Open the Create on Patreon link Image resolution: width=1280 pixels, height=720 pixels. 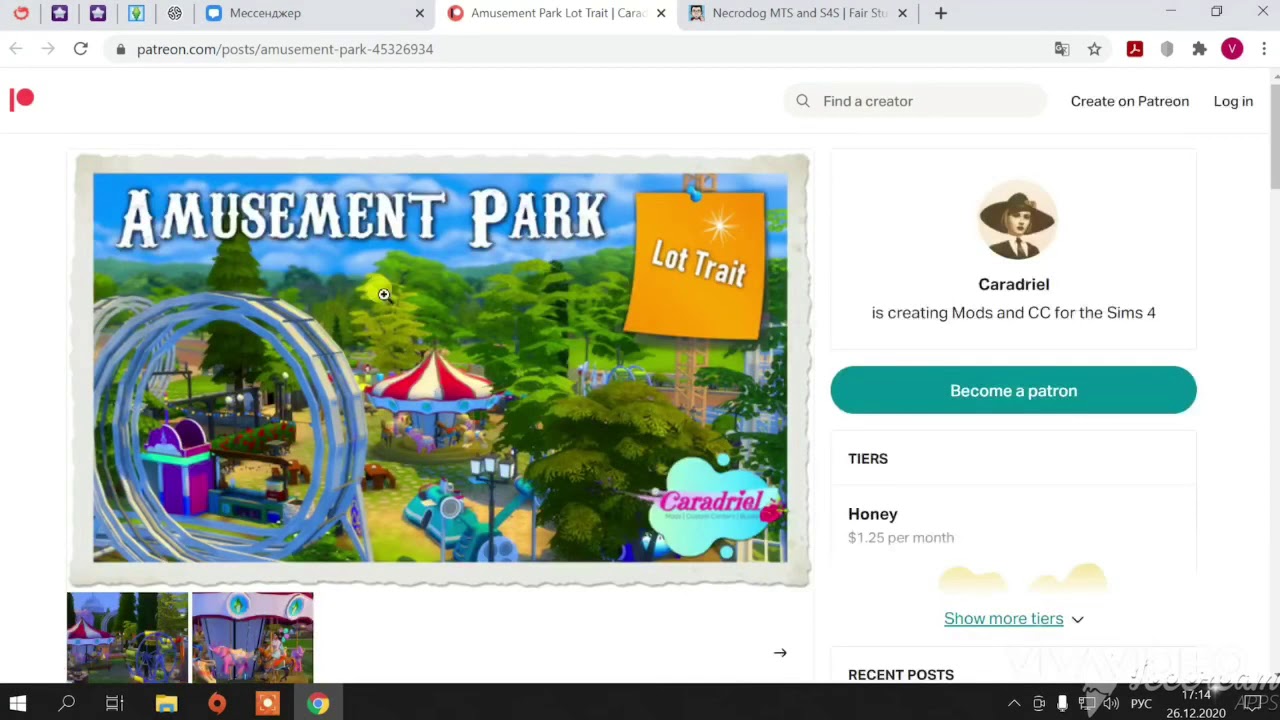coord(1130,101)
